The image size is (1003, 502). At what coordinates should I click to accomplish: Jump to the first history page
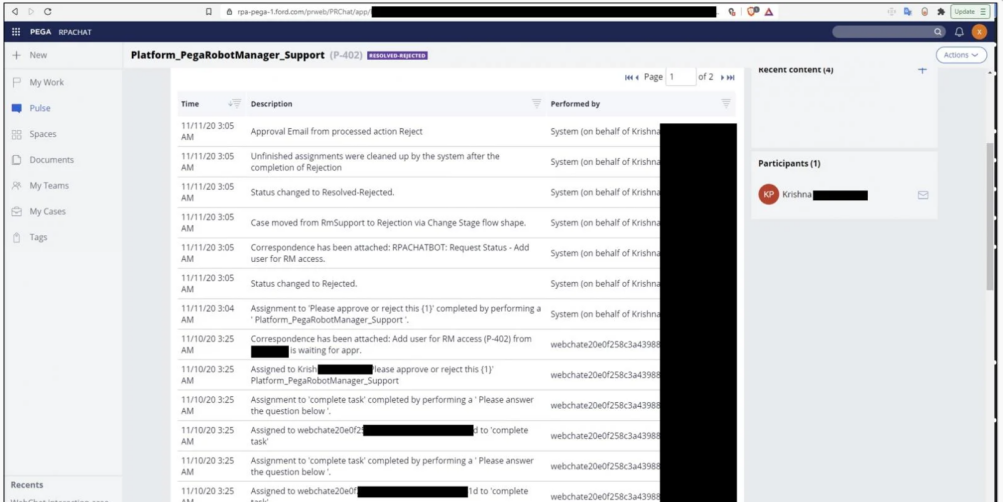click(x=628, y=77)
